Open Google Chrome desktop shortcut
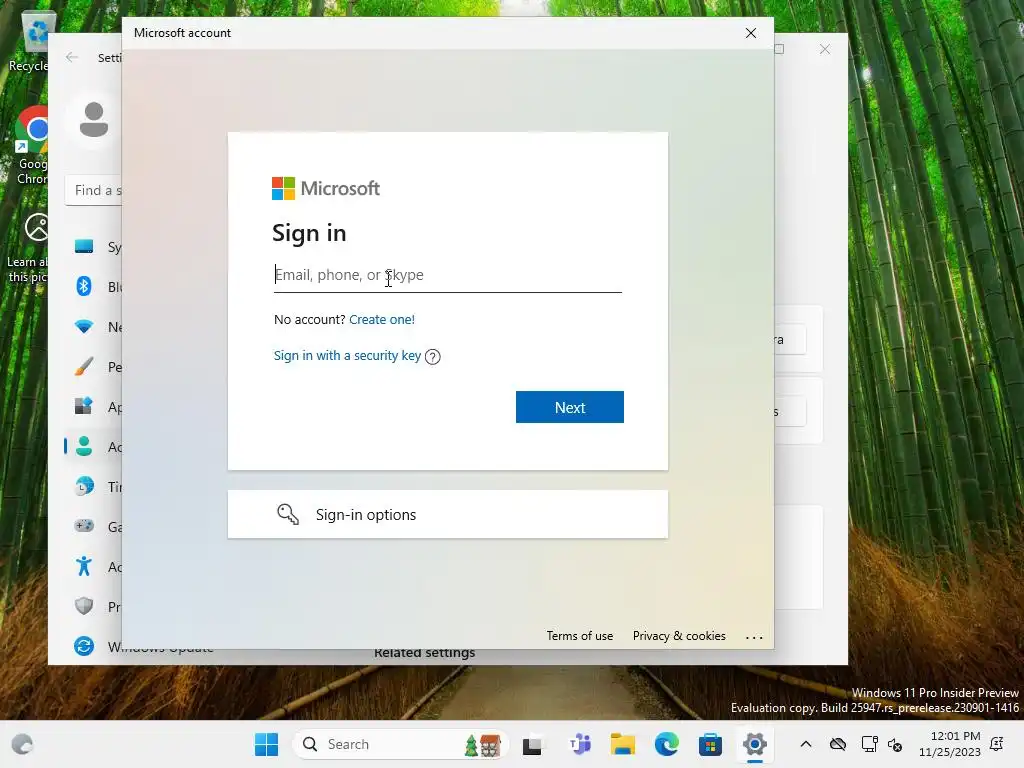 pyautogui.click(x=31, y=145)
